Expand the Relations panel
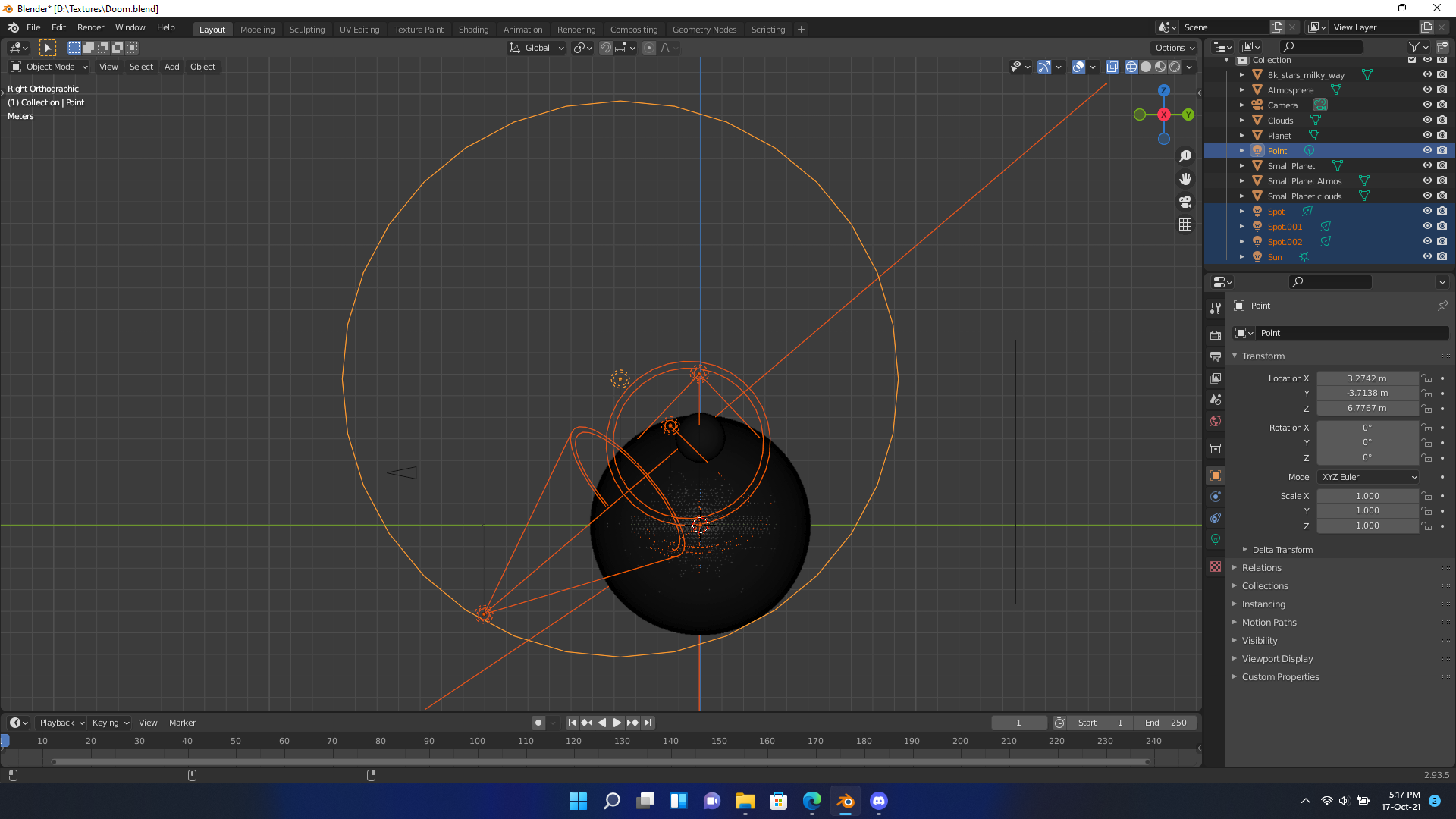The image size is (1456, 819). (x=1262, y=567)
